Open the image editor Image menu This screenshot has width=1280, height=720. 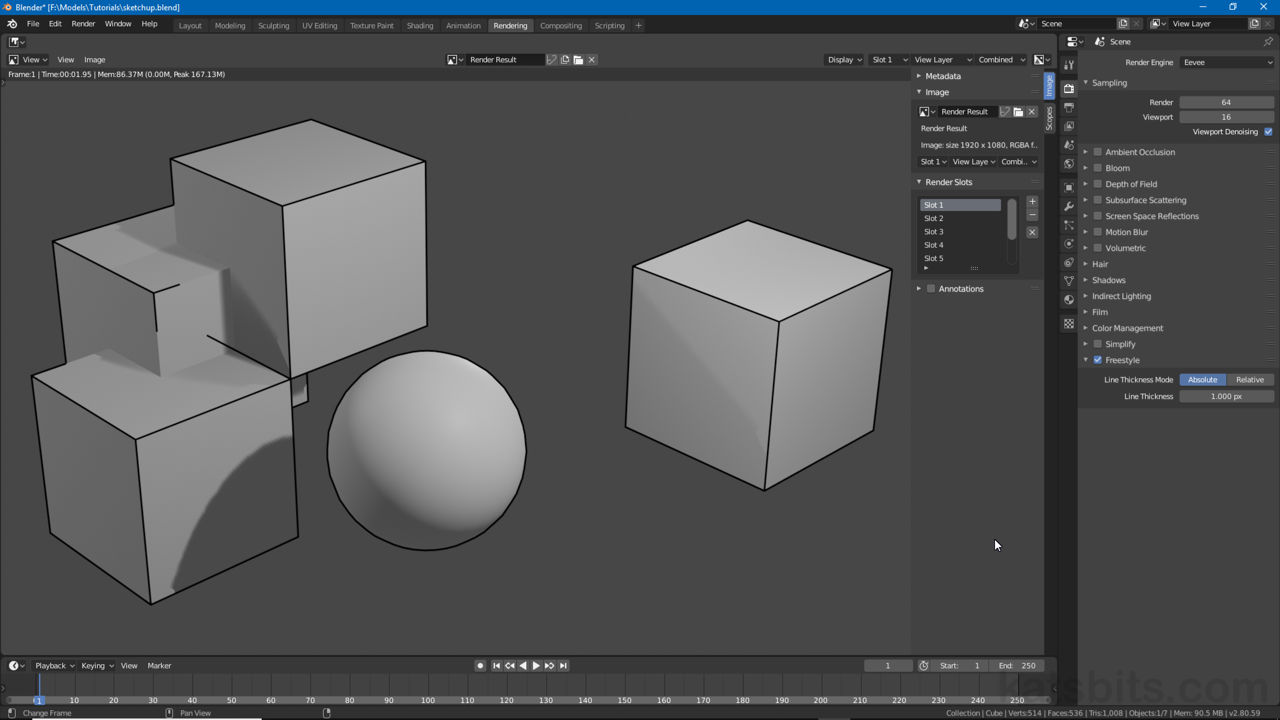95,60
